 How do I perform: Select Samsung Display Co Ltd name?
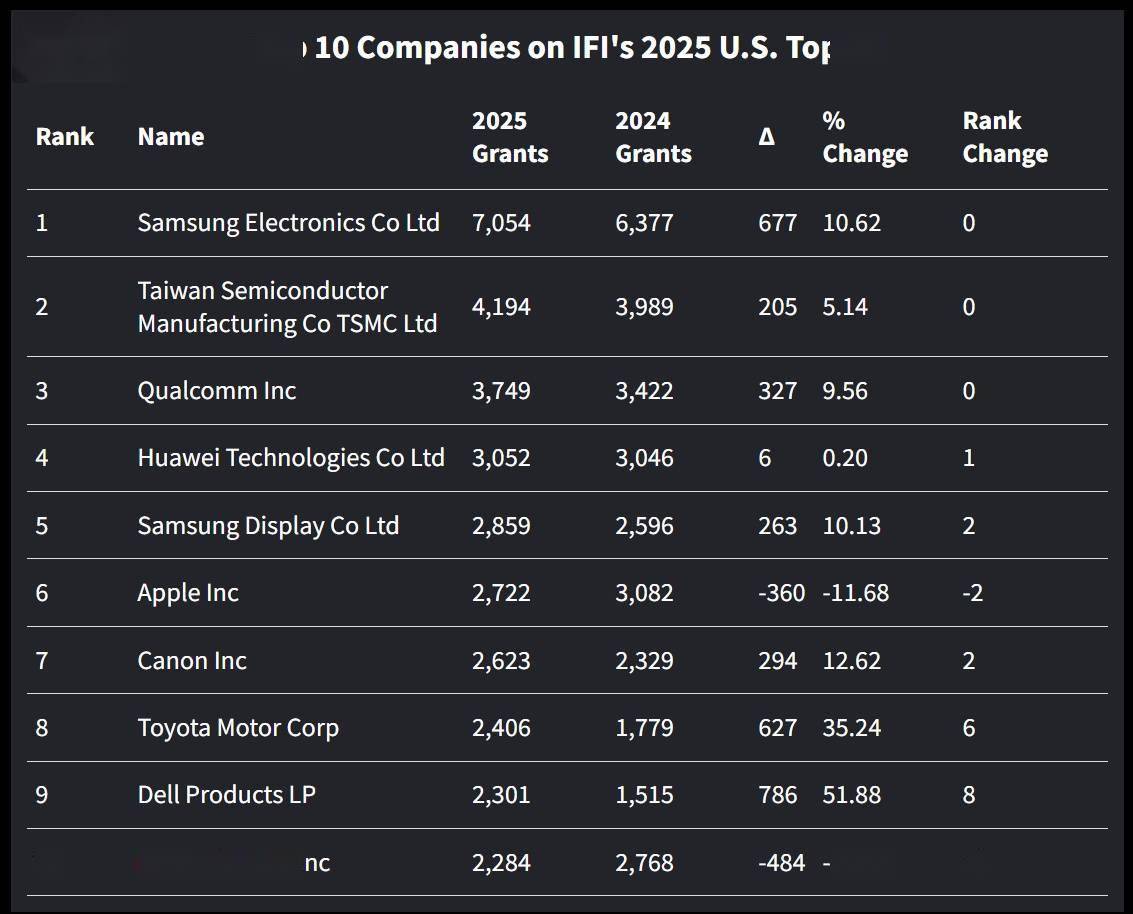(x=268, y=526)
